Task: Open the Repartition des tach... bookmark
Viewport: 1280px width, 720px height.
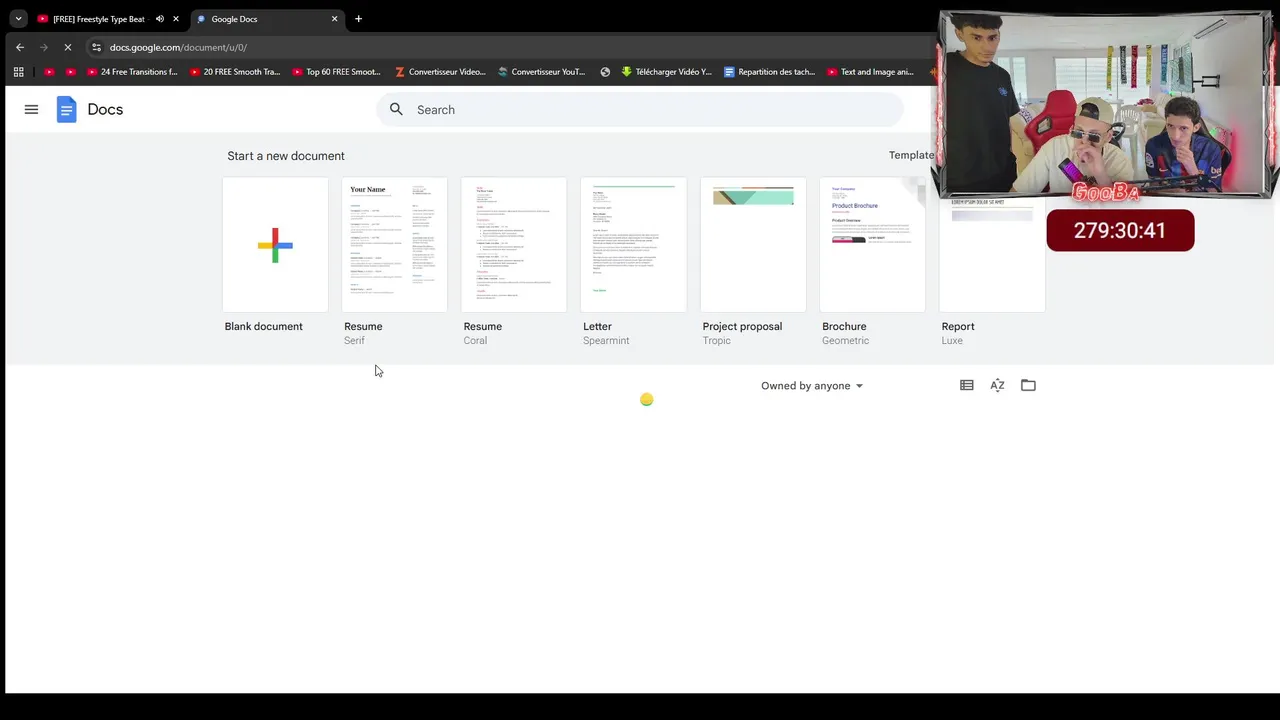Action: point(769,72)
